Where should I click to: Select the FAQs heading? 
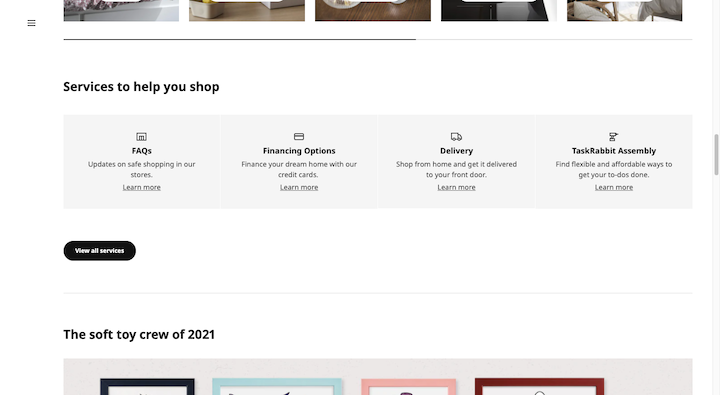141,151
